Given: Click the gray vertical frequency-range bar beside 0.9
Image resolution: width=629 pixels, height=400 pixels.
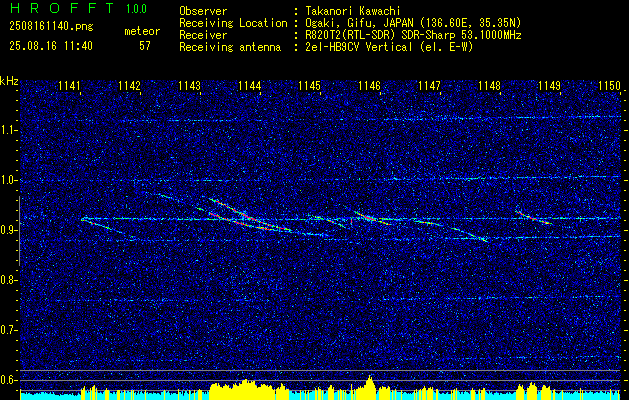Looking at the screenshot, I should point(19,231).
